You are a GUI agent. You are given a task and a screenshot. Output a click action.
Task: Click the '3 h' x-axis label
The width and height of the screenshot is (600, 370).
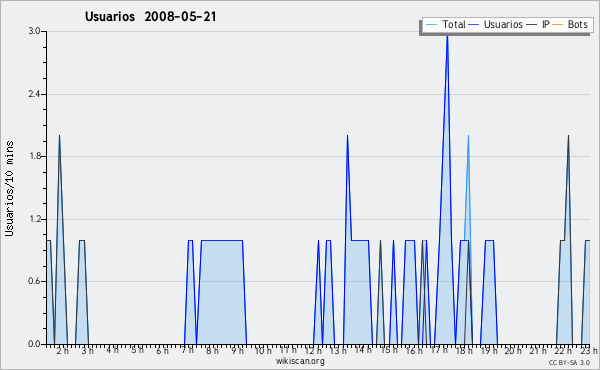(x=87, y=350)
